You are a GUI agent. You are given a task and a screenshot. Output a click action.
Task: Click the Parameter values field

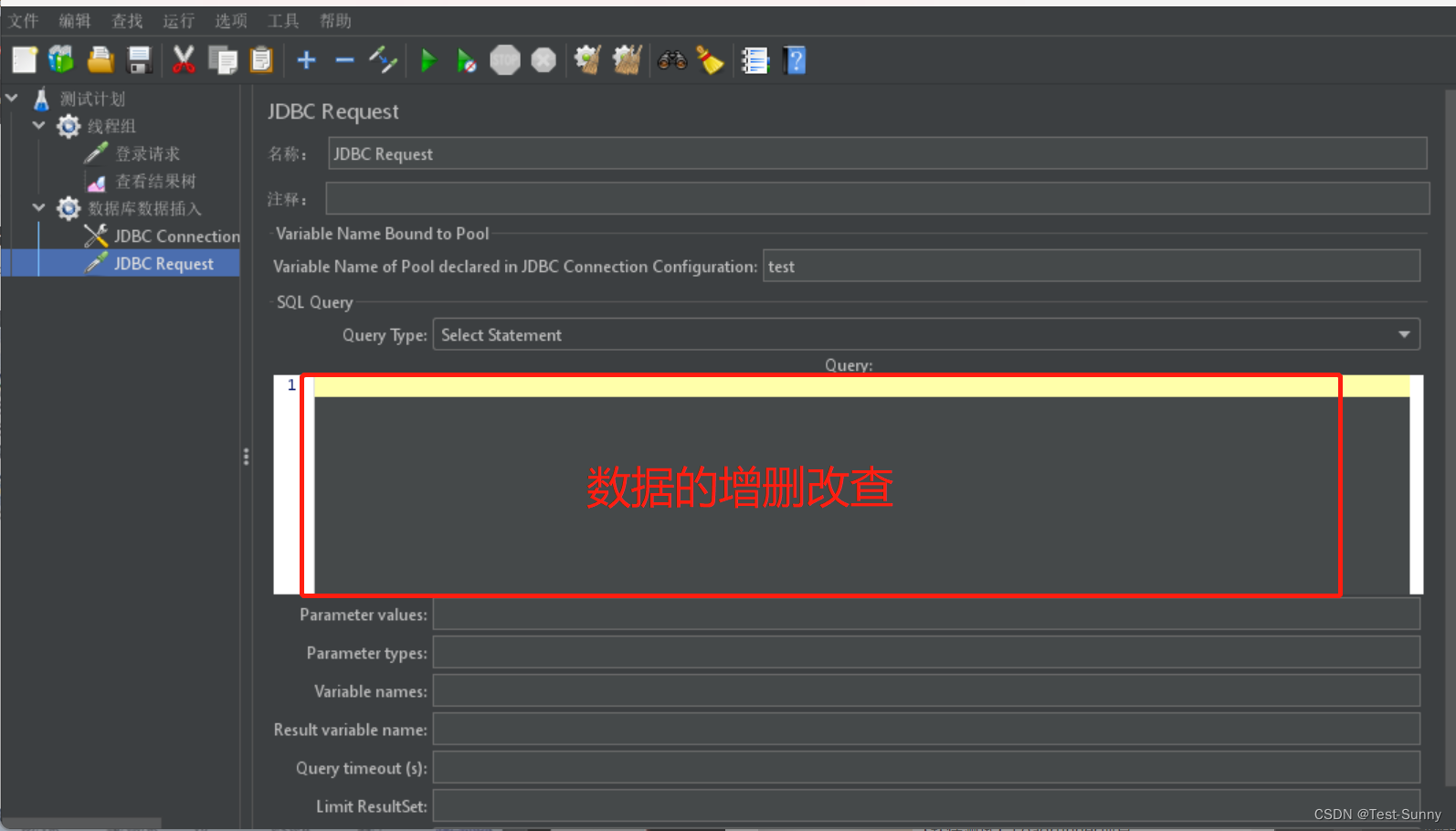pos(926,614)
